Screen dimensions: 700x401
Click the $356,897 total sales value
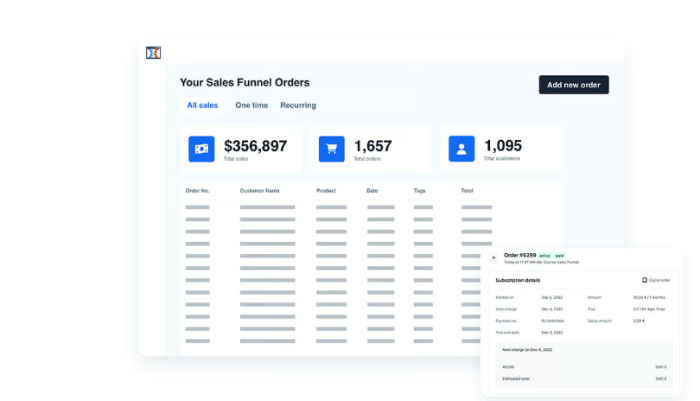(x=255, y=146)
